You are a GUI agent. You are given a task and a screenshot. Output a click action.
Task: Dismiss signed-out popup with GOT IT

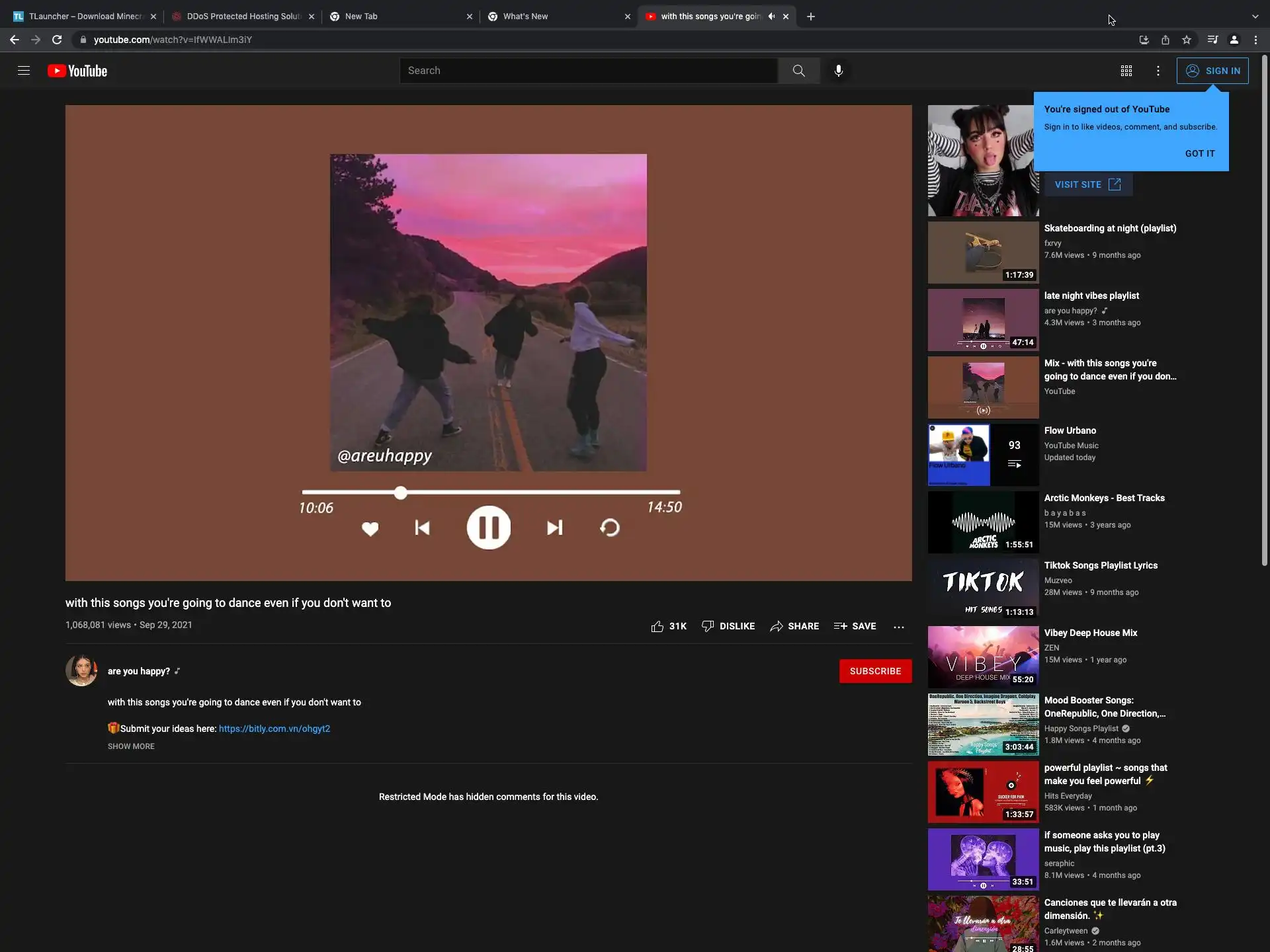(x=1199, y=153)
